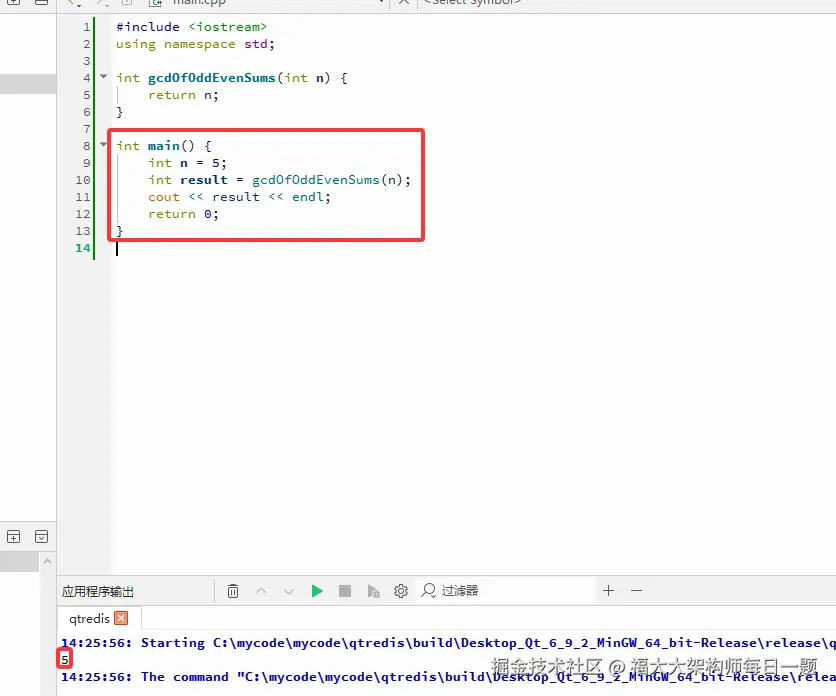Zoom in output with plus icon

pos(608,590)
